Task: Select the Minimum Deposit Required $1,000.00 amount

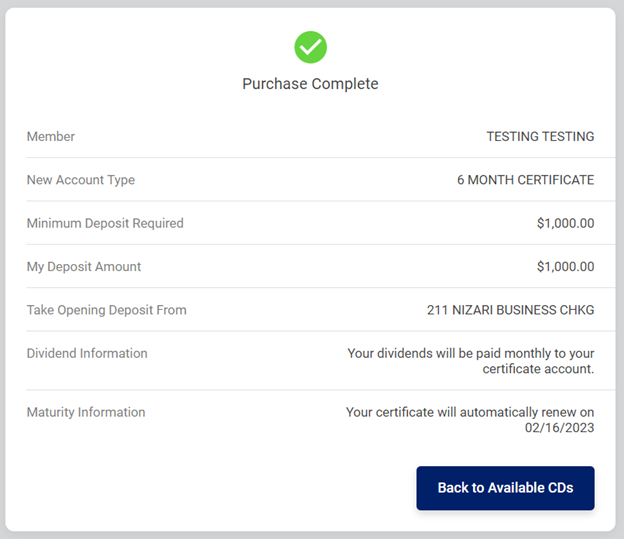Action: click(565, 223)
